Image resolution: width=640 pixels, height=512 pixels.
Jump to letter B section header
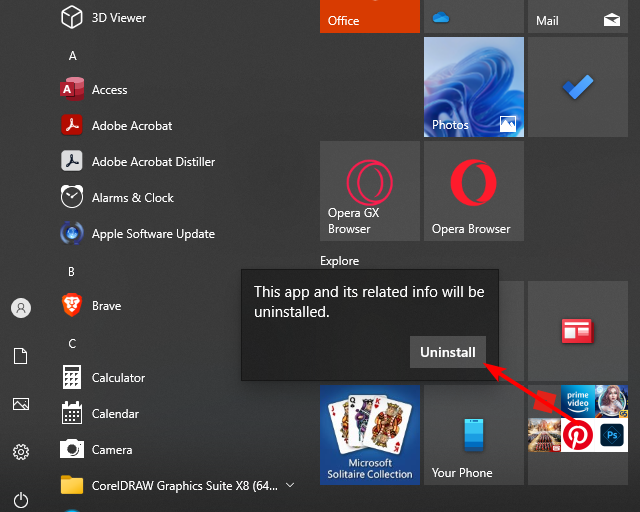pos(71,272)
